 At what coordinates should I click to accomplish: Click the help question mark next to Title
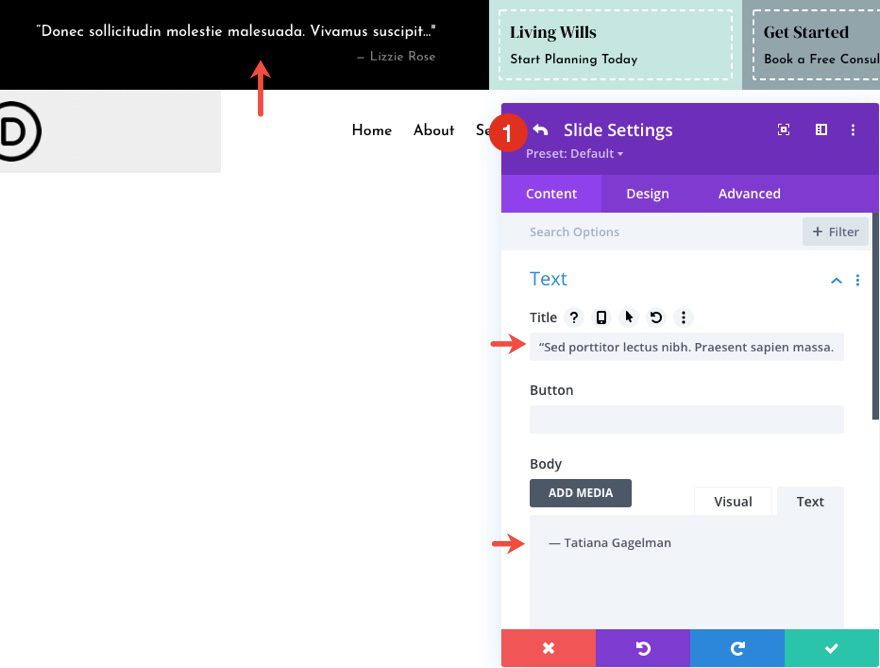(573, 317)
